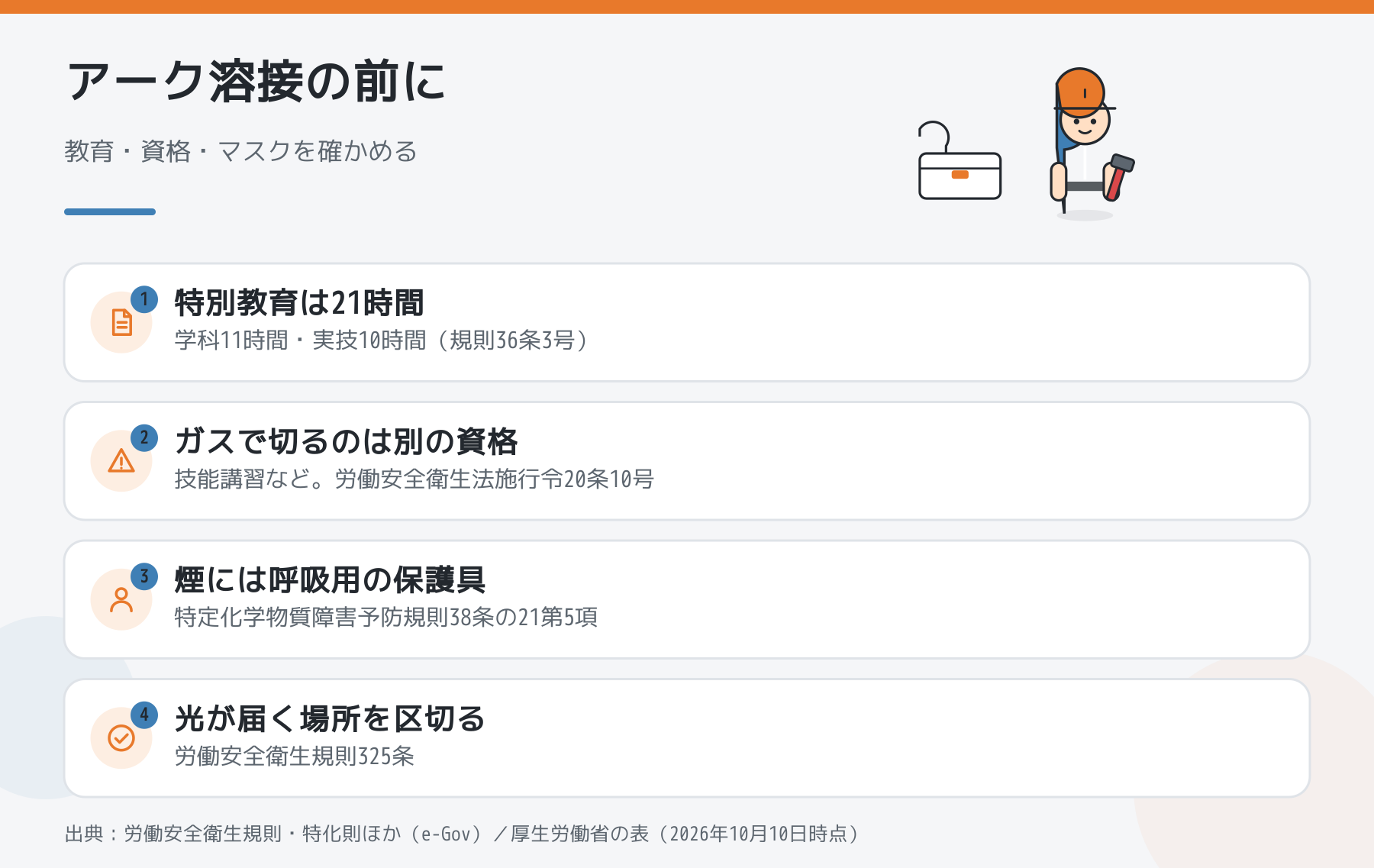Click the number 1 badge
The image size is (1374, 868).
pyautogui.click(x=144, y=299)
